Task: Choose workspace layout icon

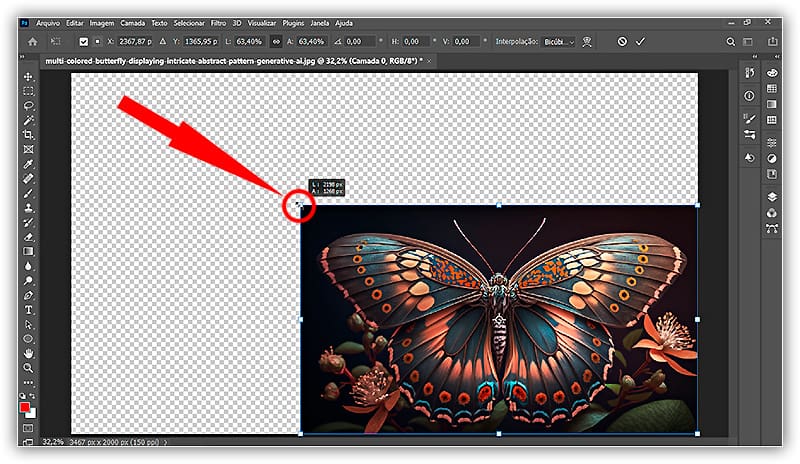Action: pyautogui.click(x=748, y=42)
